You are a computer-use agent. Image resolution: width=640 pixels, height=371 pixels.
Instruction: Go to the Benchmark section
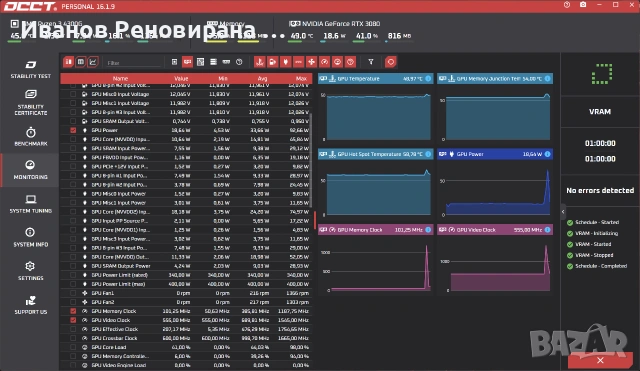coord(31,137)
